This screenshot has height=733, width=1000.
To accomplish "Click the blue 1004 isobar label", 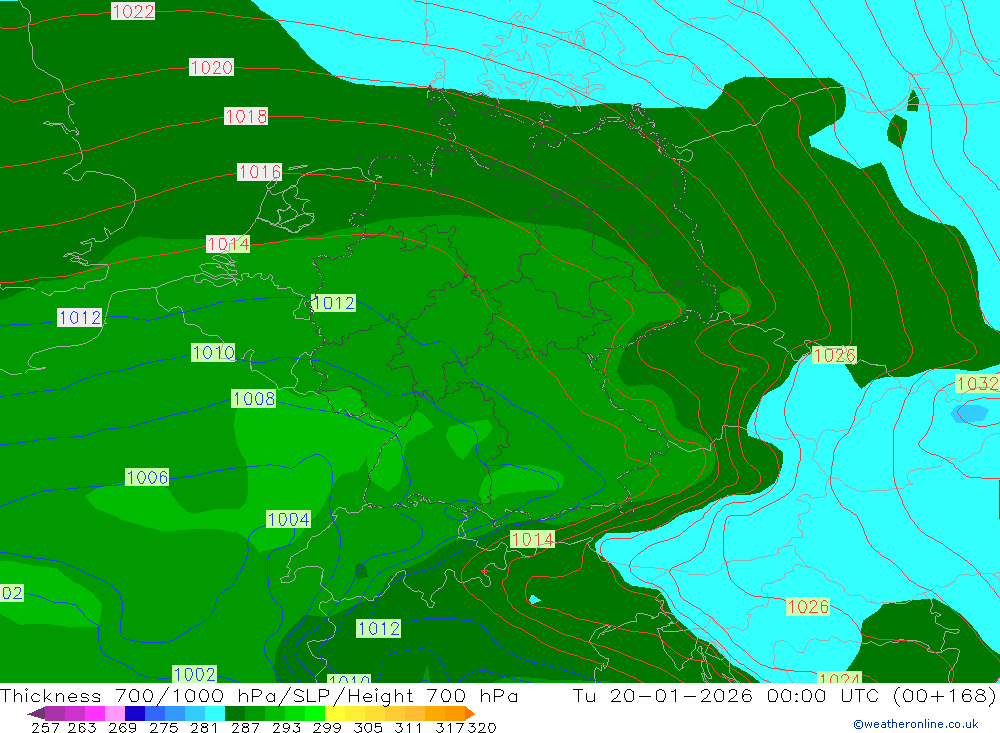I will tap(288, 519).
